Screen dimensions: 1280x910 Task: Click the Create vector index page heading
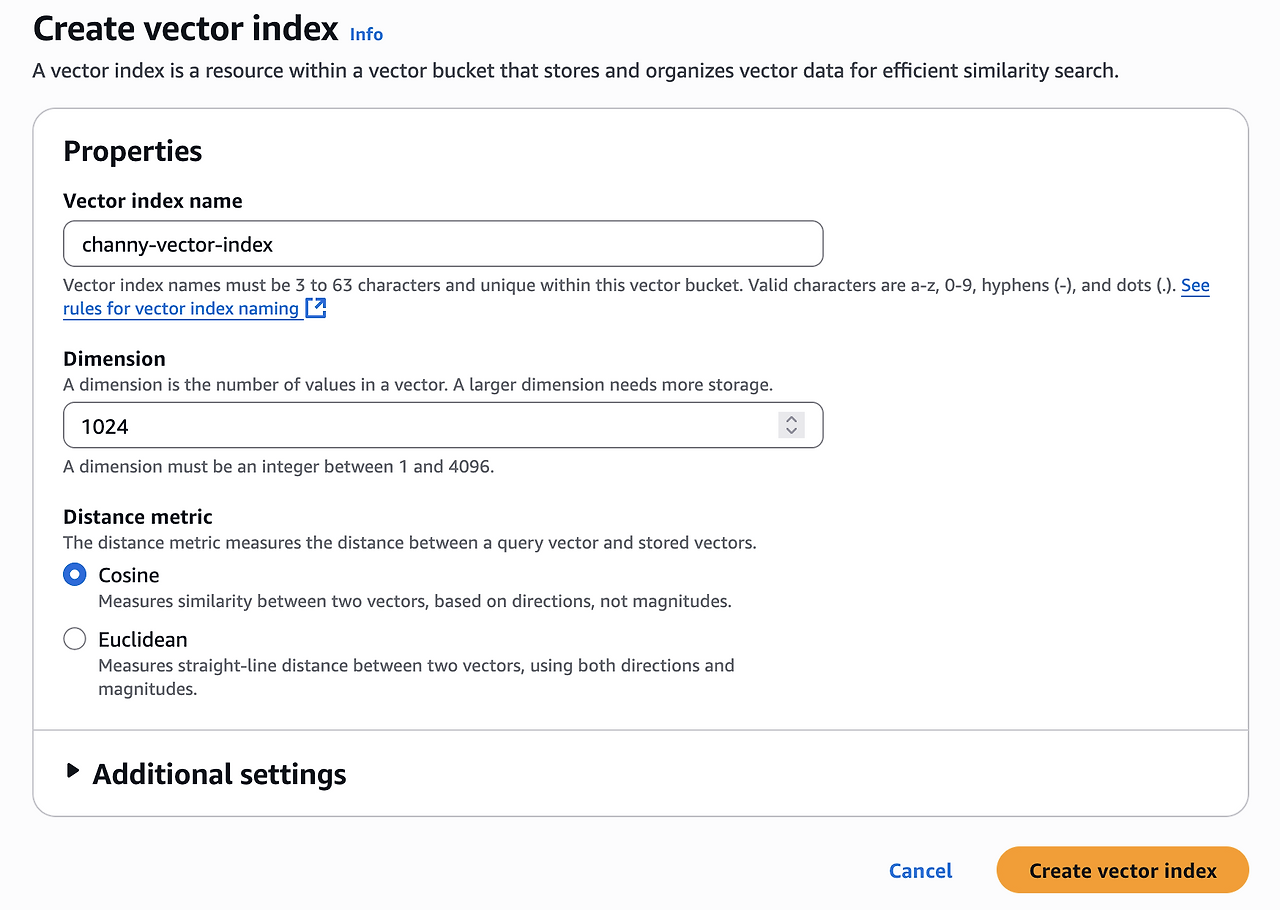click(186, 28)
